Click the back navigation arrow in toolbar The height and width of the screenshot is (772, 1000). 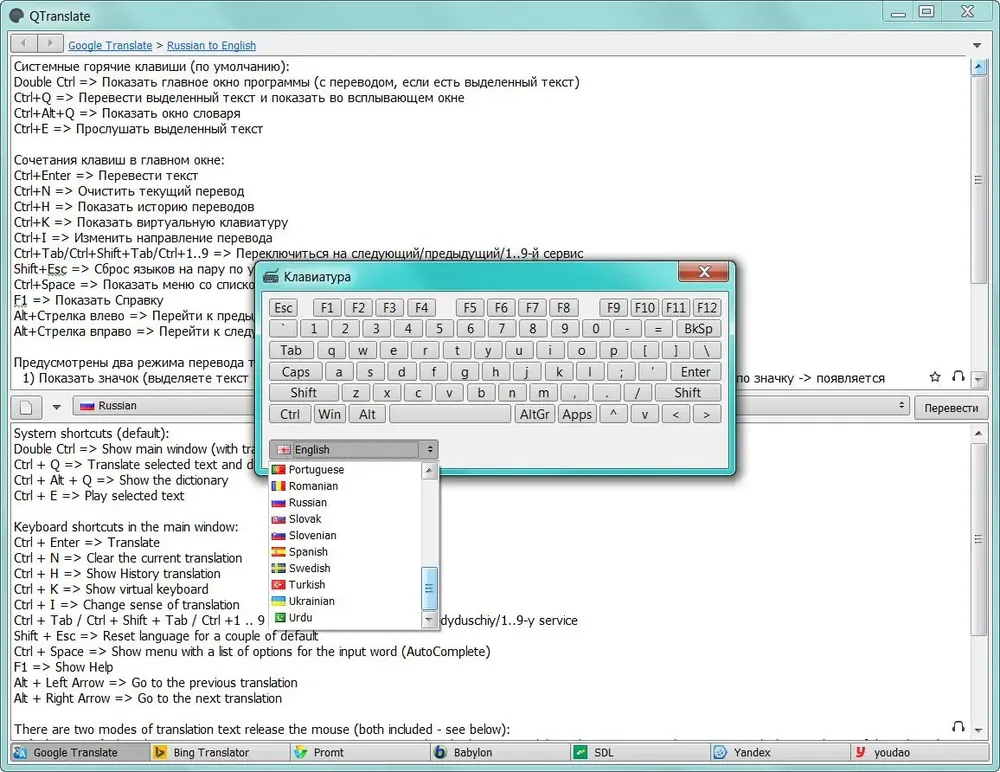(24, 43)
